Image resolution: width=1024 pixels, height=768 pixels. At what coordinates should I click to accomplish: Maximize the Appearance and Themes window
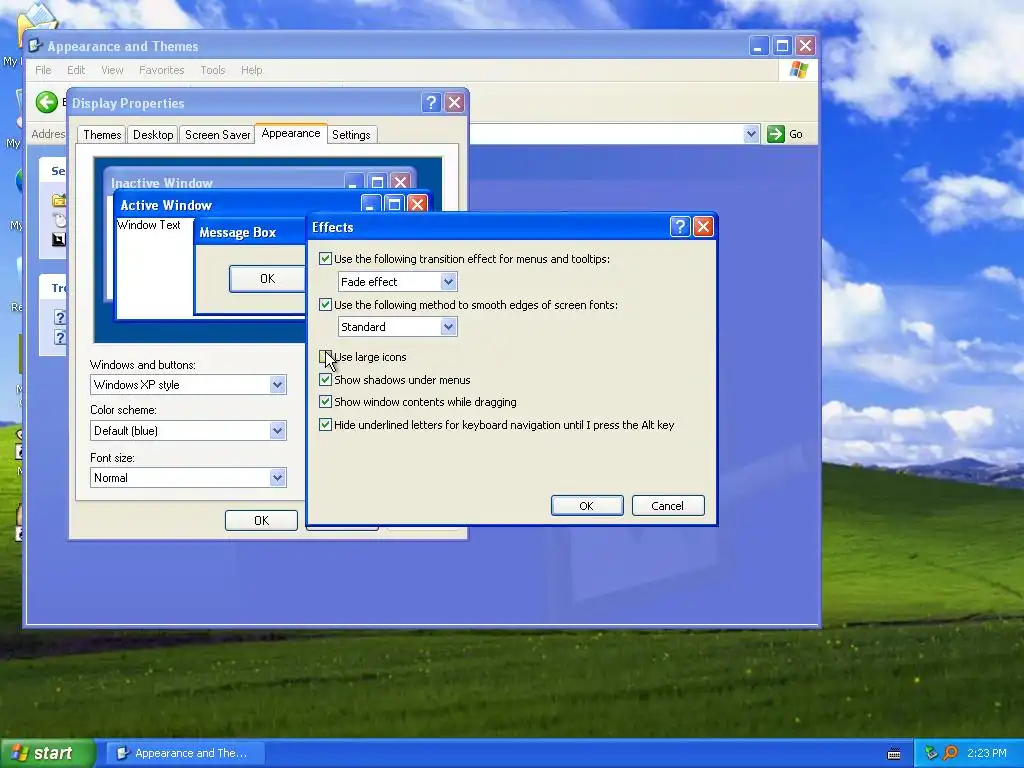pos(782,46)
